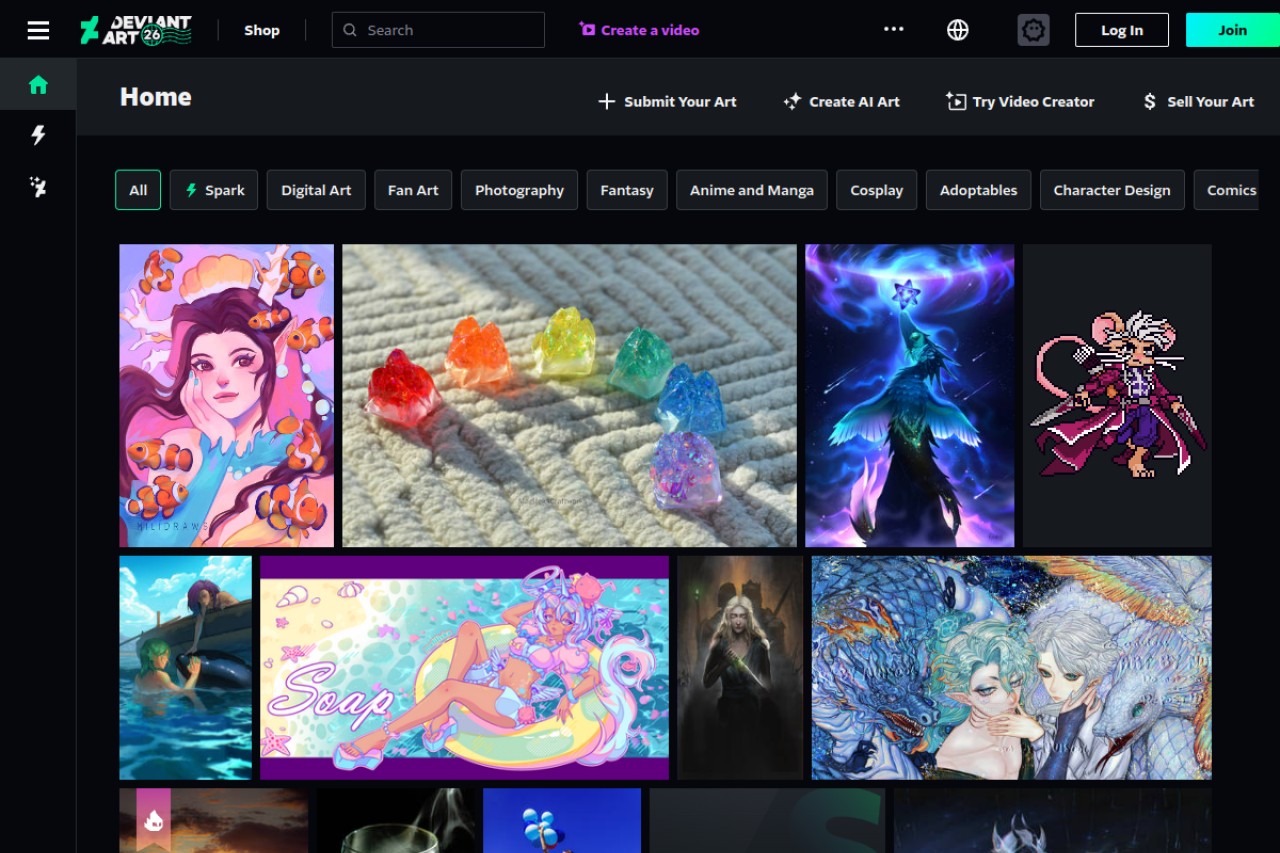This screenshot has width=1280, height=853.
Task: Open the dark blonde sorcerer artwork
Action: [x=740, y=668]
